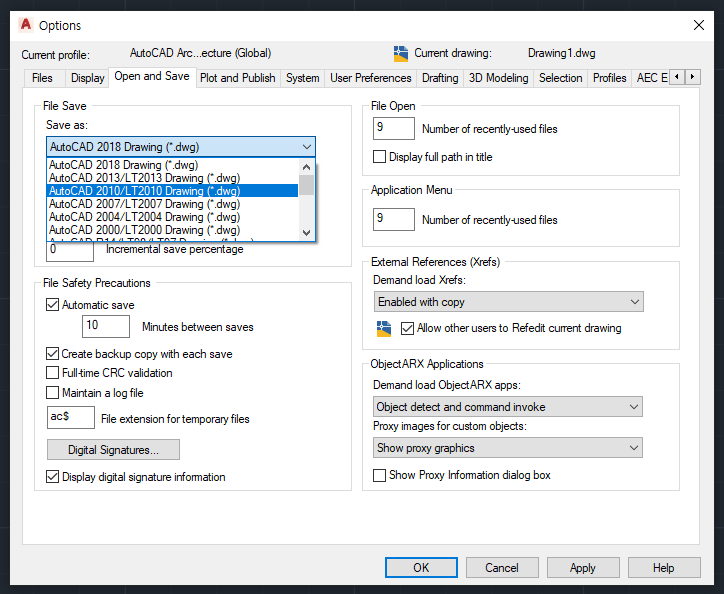The image size is (724, 594).
Task: Click the Apply button
Action: click(x=583, y=567)
